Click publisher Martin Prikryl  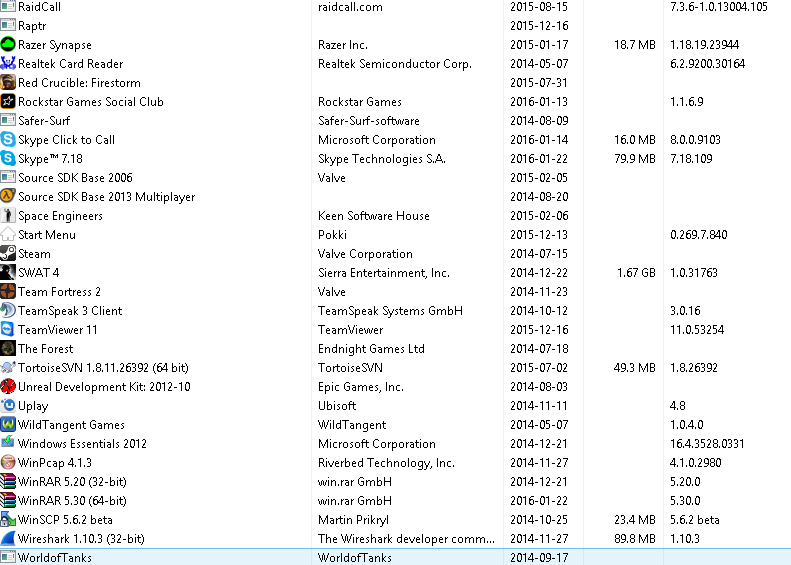pyautogui.click(x=354, y=520)
